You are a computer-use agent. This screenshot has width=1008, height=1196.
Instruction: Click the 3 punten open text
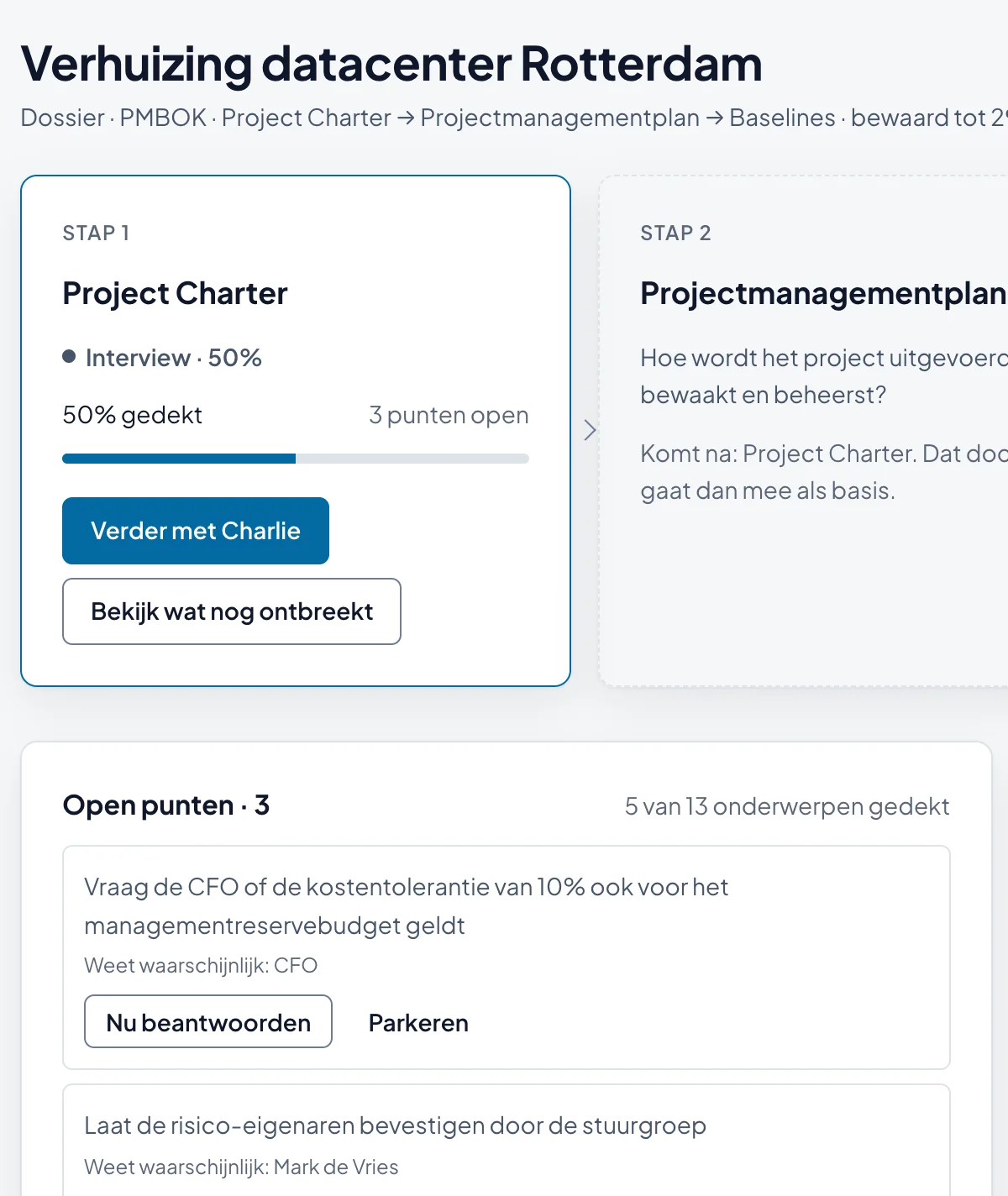pos(449,415)
